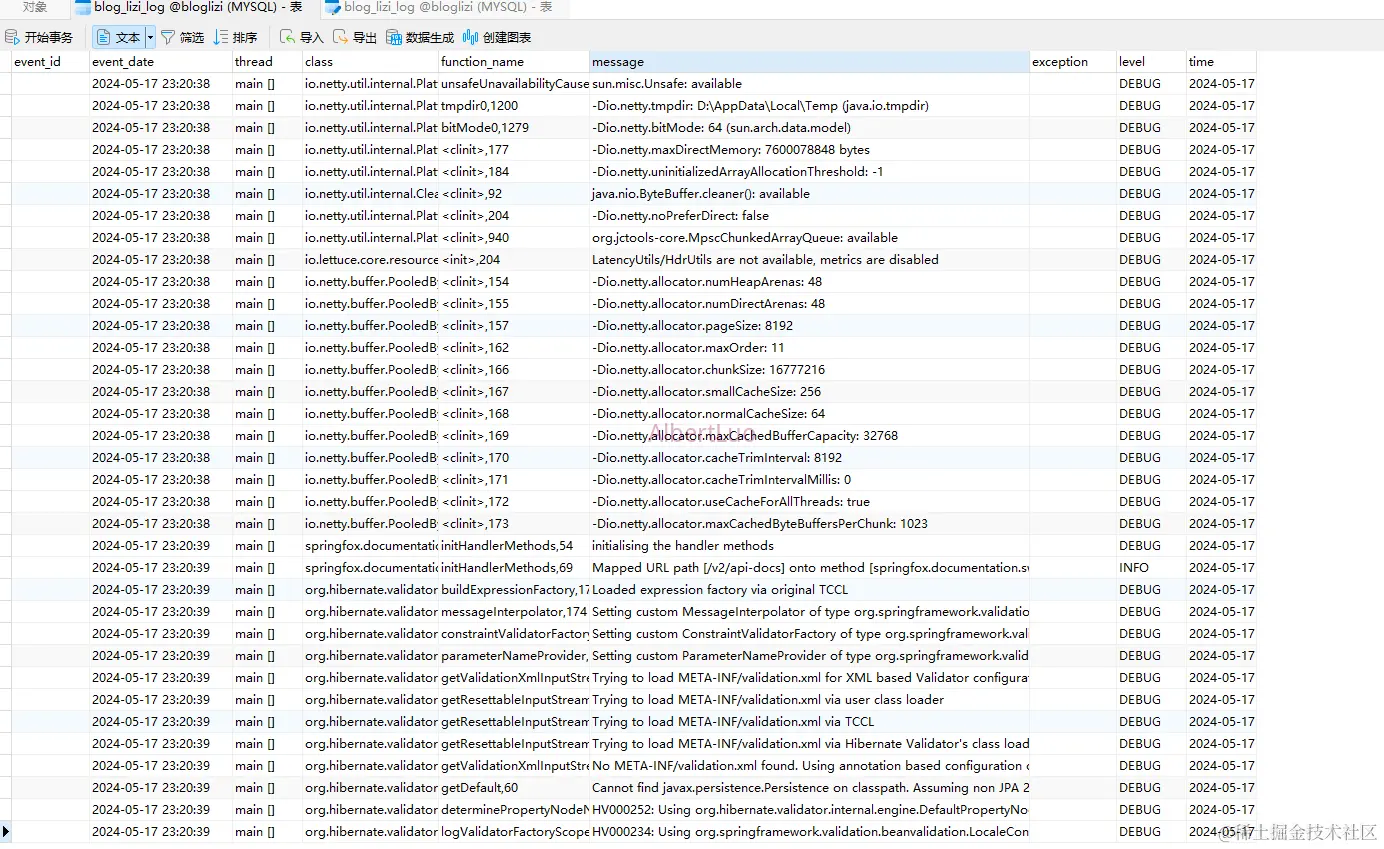Screen dimensions: 1384x849
Task: Click the '<clinit>,162' function_name cell
Action: tap(514, 348)
